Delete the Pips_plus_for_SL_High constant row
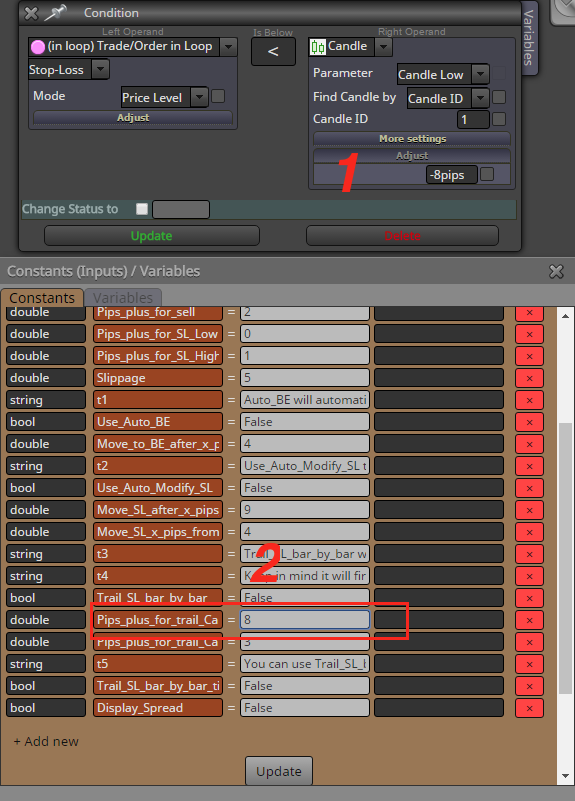Screen dimensions: 575x801 pos(529,356)
